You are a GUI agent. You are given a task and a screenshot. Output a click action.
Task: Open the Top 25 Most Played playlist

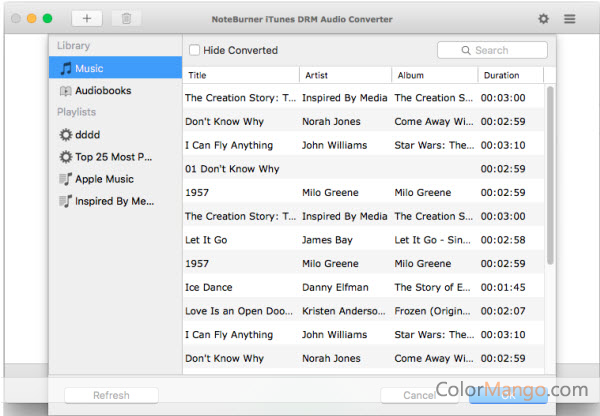(x=115, y=157)
